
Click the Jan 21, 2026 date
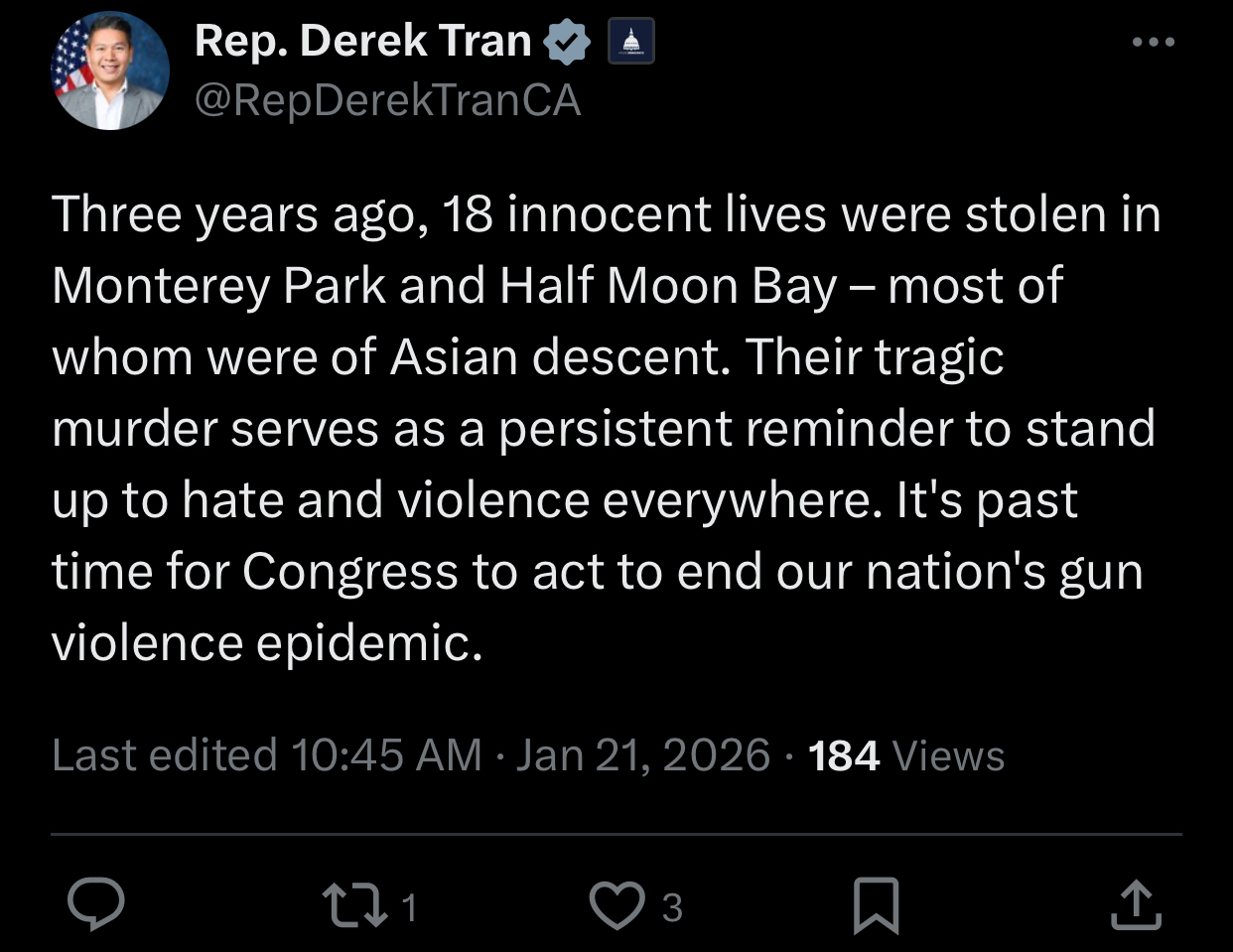click(642, 755)
